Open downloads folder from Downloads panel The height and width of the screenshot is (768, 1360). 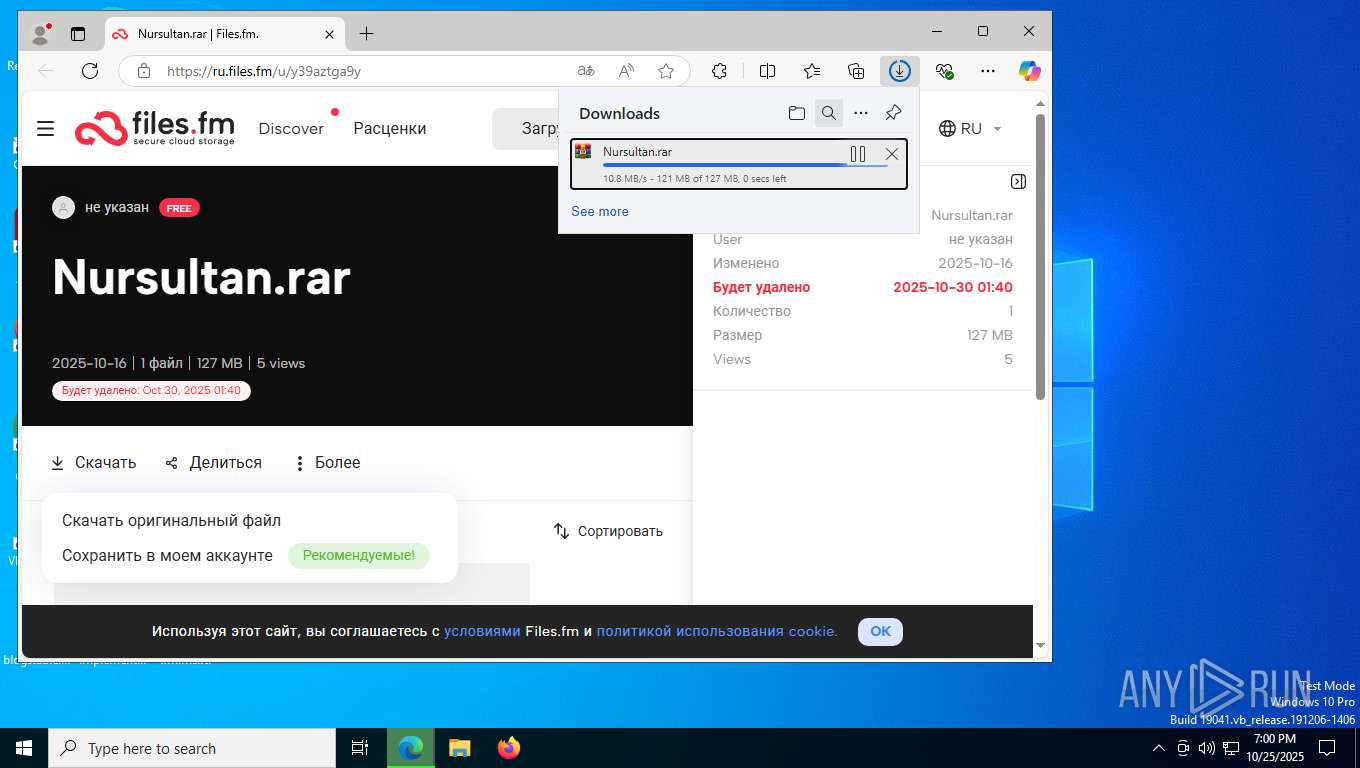(x=797, y=113)
